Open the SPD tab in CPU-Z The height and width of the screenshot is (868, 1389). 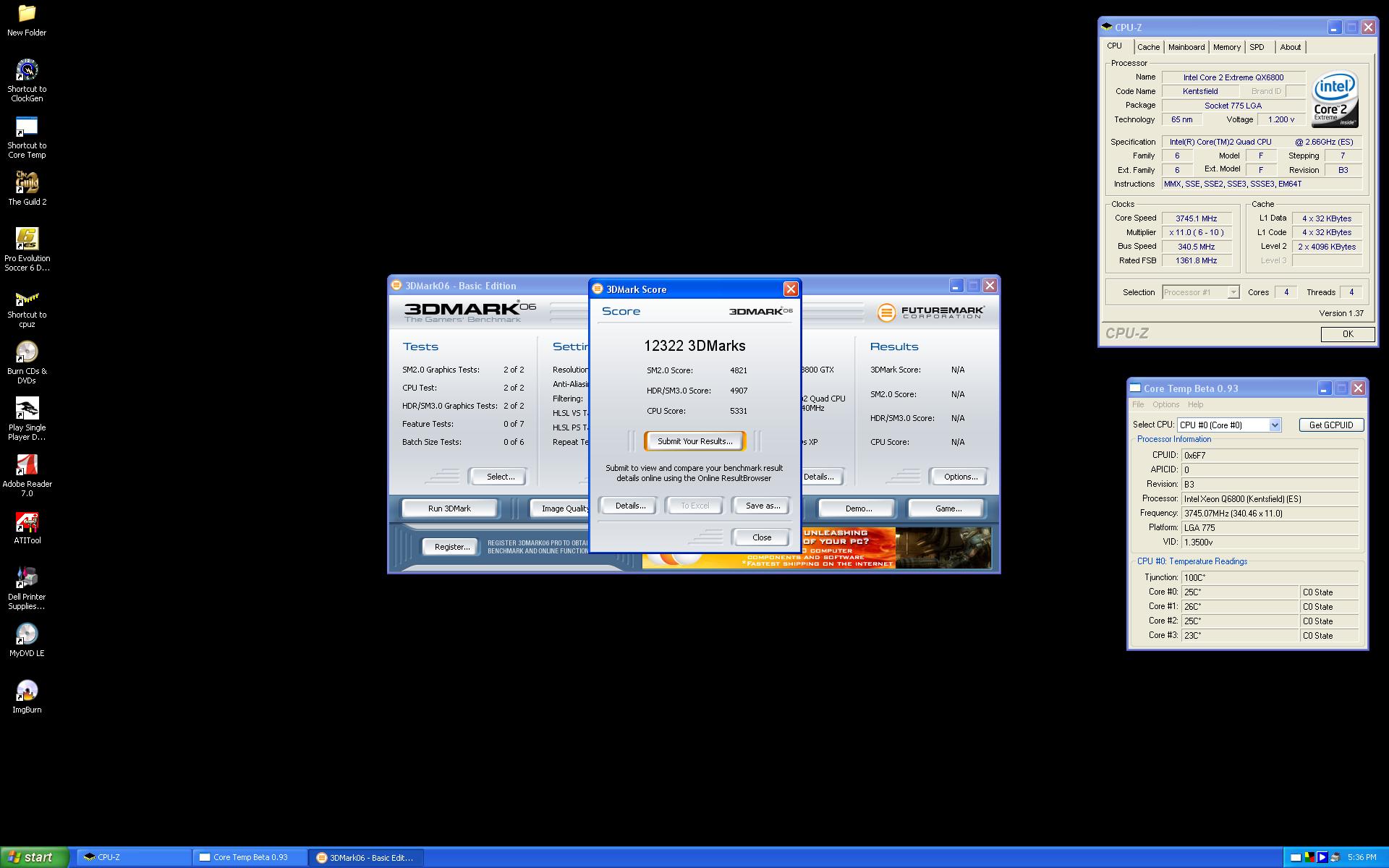1257,47
